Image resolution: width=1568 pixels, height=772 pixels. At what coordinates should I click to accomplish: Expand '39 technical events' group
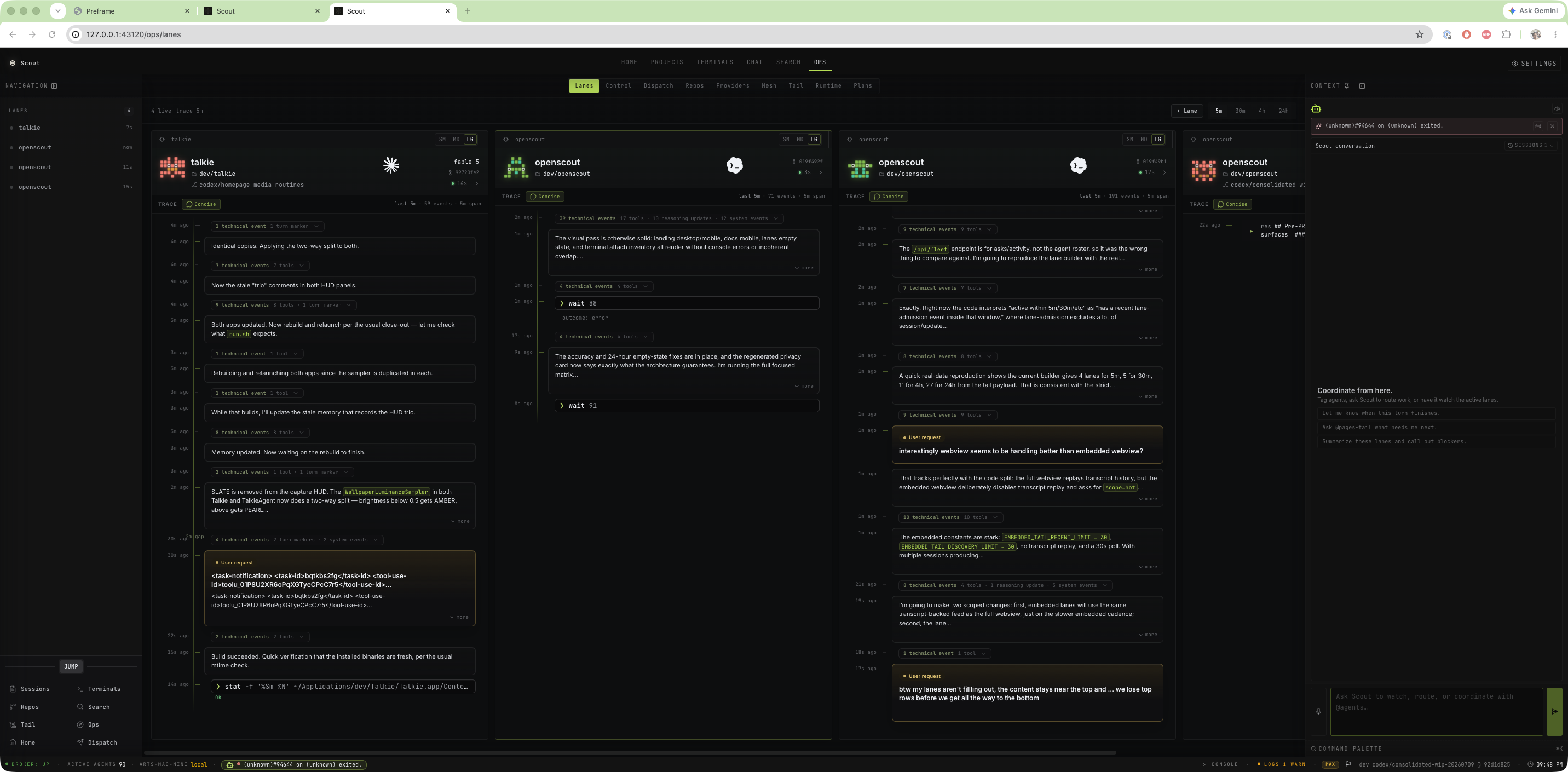pyautogui.click(x=669, y=218)
